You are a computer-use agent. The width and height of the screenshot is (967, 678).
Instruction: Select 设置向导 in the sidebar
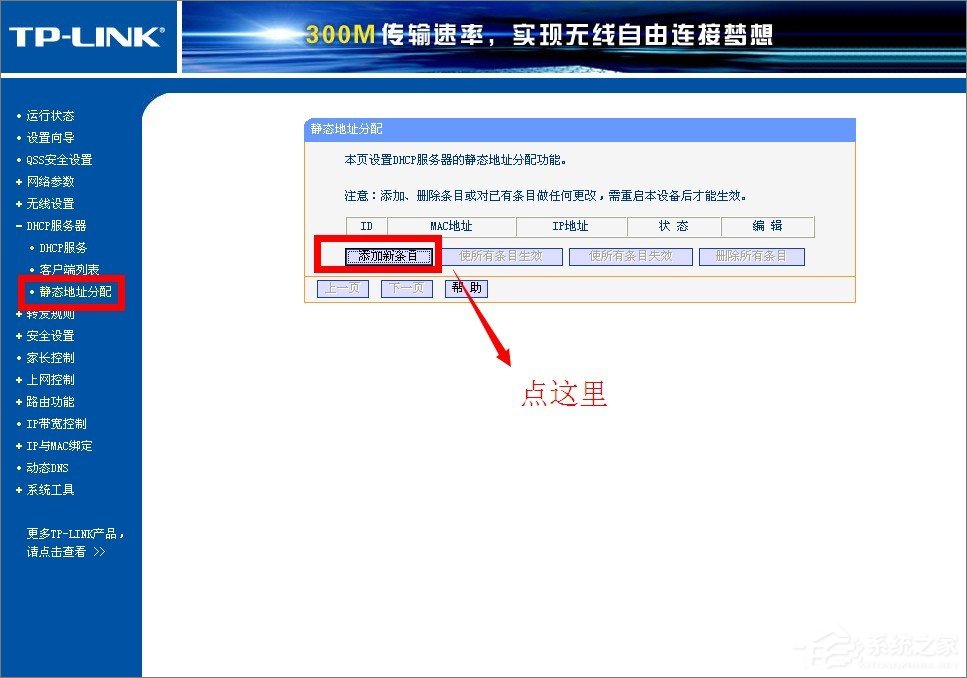click(x=51, y=137)
